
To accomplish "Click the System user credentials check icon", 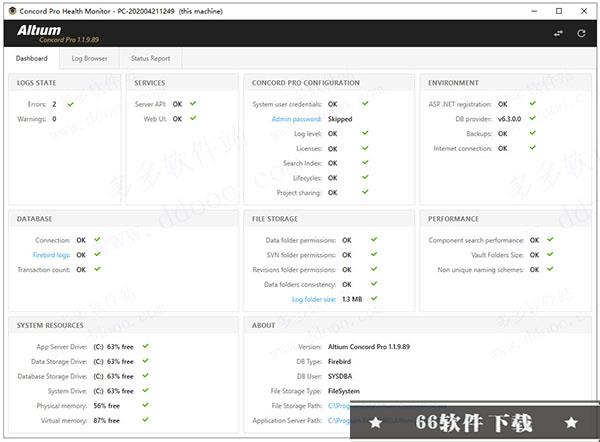I will pos(365,104).
